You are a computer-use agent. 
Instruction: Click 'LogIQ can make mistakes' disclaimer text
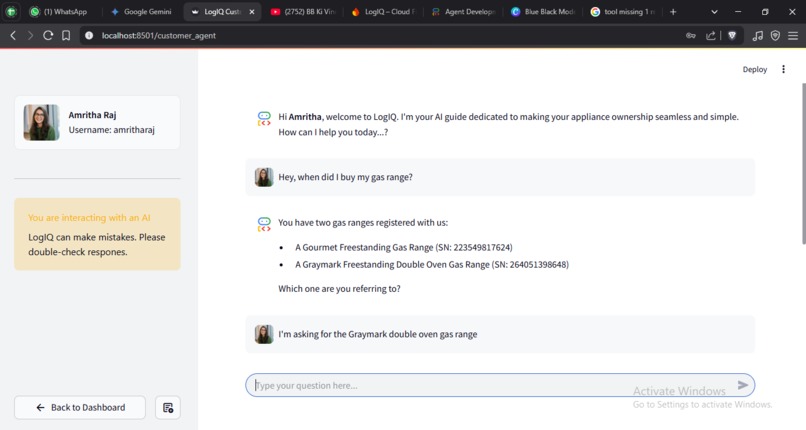[97, 245]
